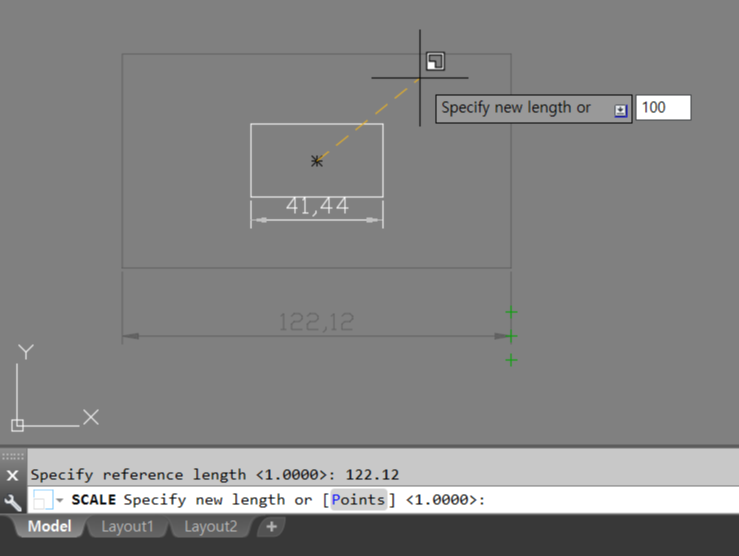Open command line customize wrench

[x=13, y=502]
